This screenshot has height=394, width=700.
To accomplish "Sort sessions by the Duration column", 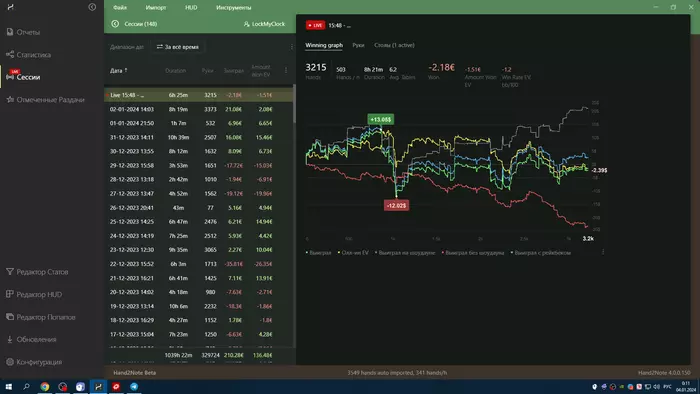I will [x=175, y=71].
